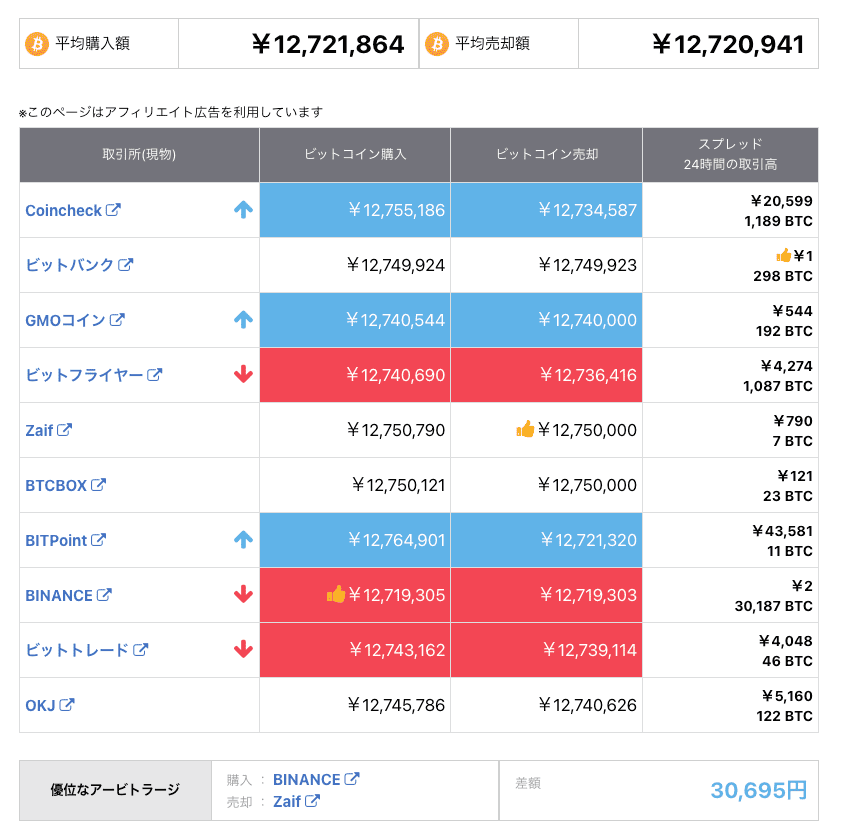Click the red down arrow in ビットフライヤー row
Image resolution: width=853 pixels, height=830 pixels.
(243, 375)
